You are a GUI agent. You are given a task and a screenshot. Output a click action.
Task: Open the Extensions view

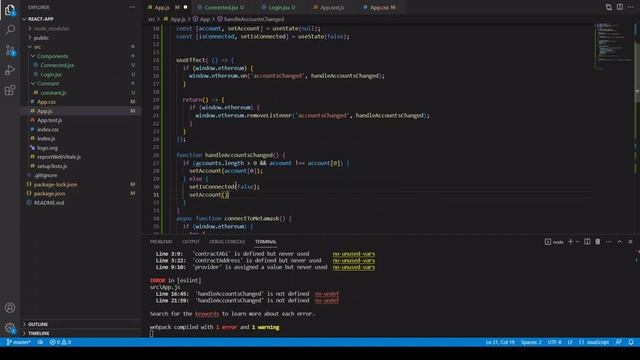10,90
